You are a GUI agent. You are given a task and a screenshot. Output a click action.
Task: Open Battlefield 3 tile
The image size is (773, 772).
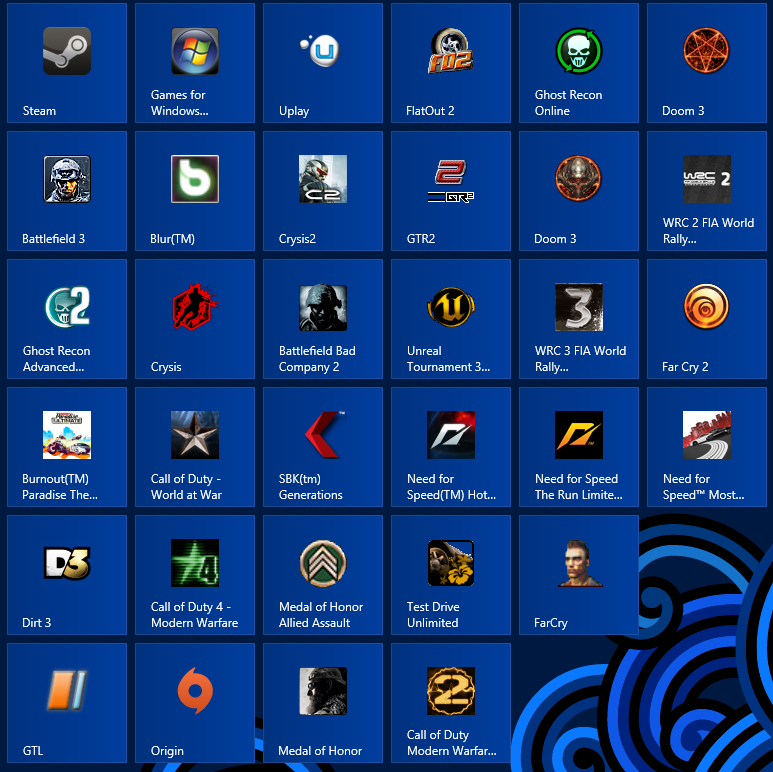pos(67,191)
